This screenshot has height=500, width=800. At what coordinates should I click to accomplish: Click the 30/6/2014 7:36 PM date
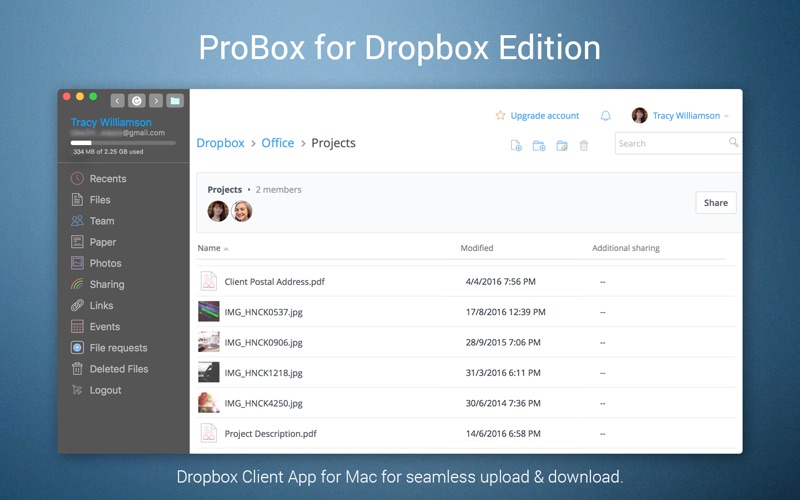click(x=503, y=403)
